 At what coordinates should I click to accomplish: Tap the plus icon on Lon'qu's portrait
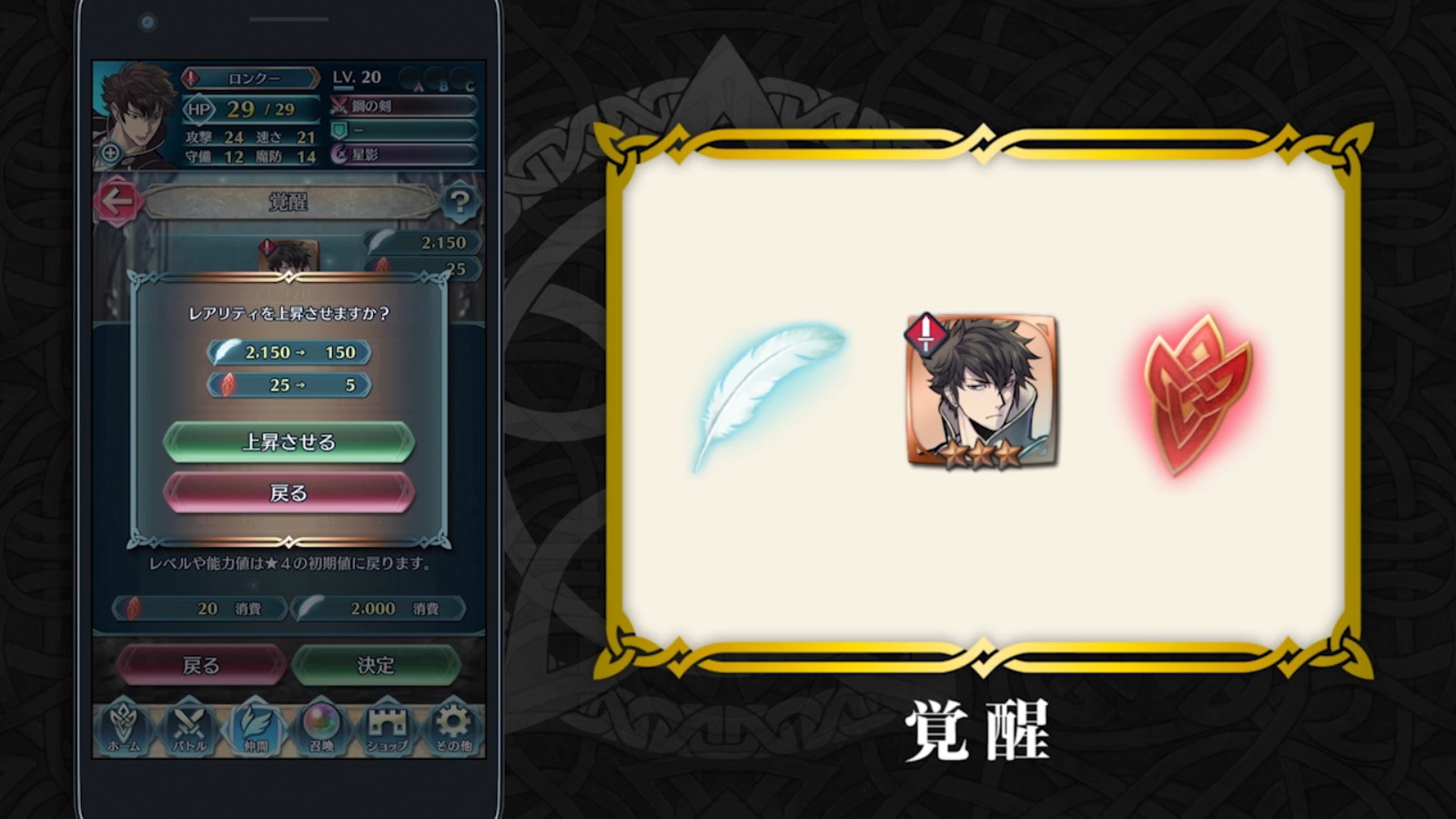110,154
